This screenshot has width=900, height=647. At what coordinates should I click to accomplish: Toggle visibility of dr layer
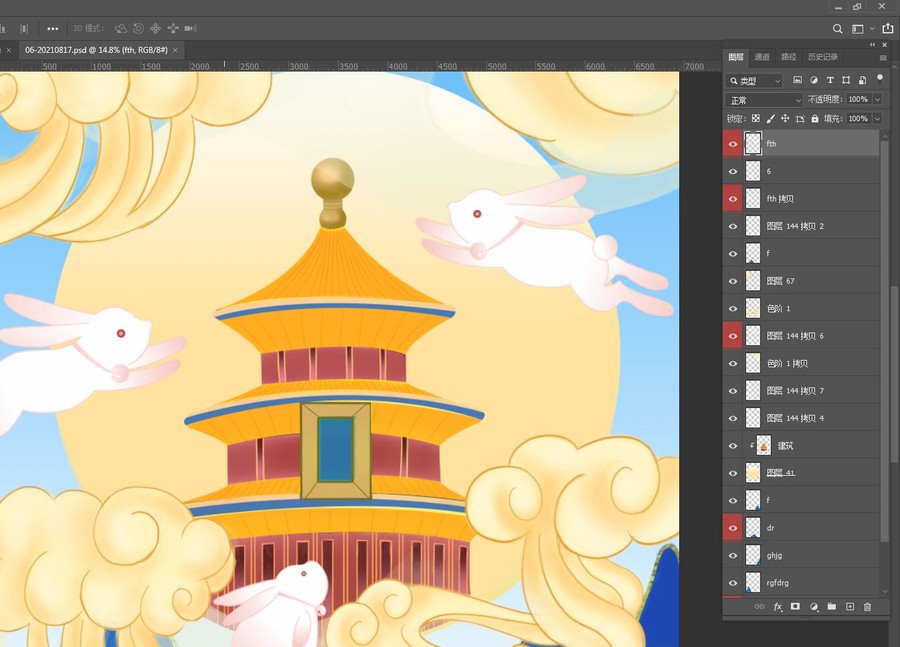tap(733, 528)
